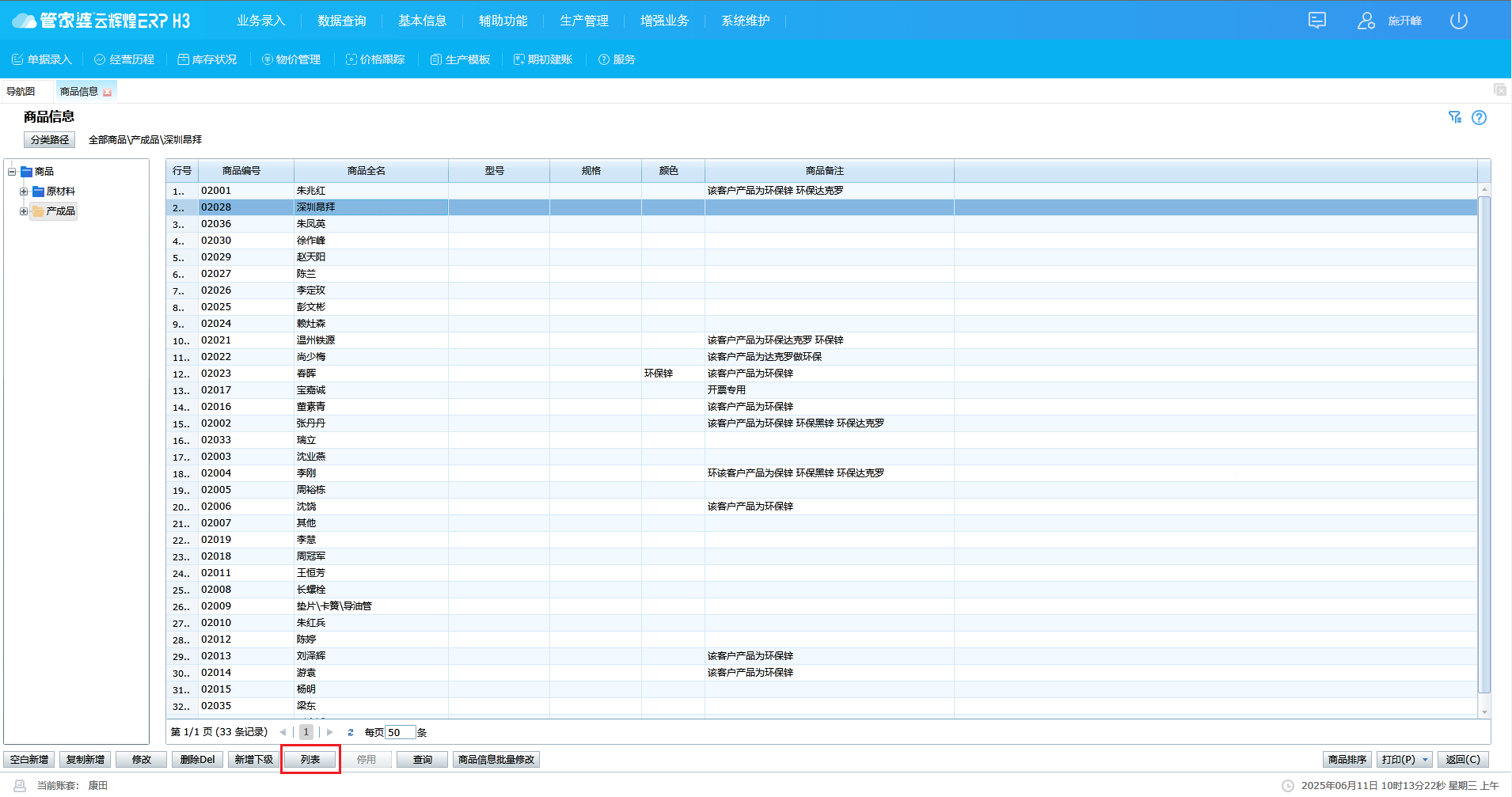Open the 打印(P) dropdown arrow
This screenshot has height=797, width=1512.
(x=1425, y=760)
